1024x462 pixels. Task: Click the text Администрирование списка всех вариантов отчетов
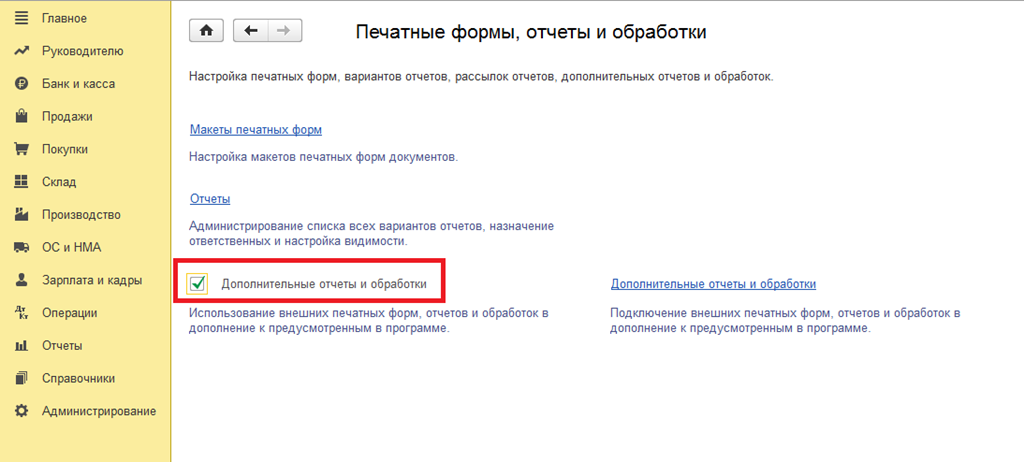[x=372, y=233]
